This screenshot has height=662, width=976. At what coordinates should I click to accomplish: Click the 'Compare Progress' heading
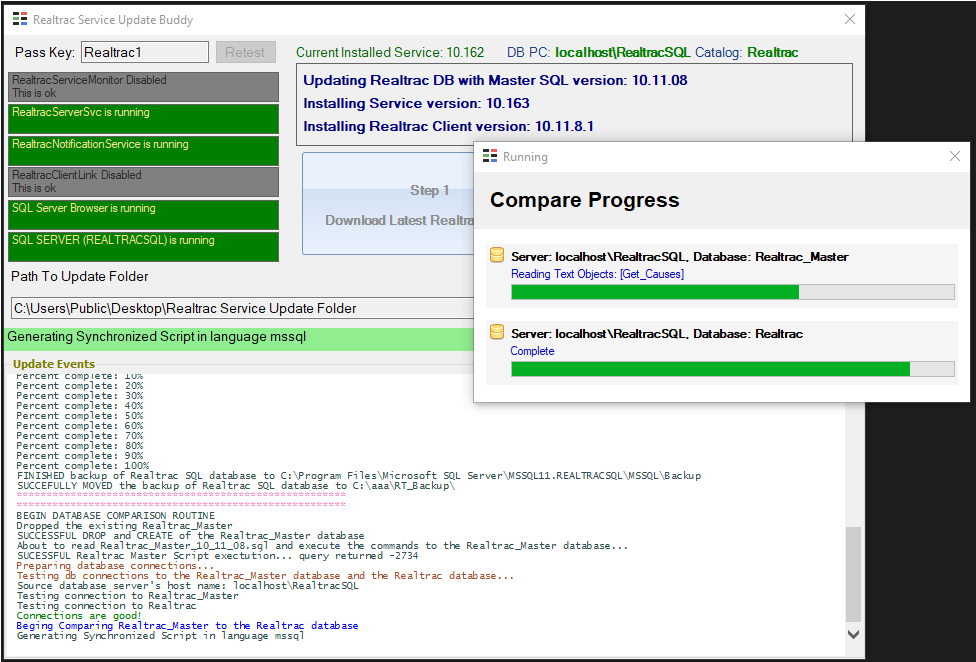584,200
